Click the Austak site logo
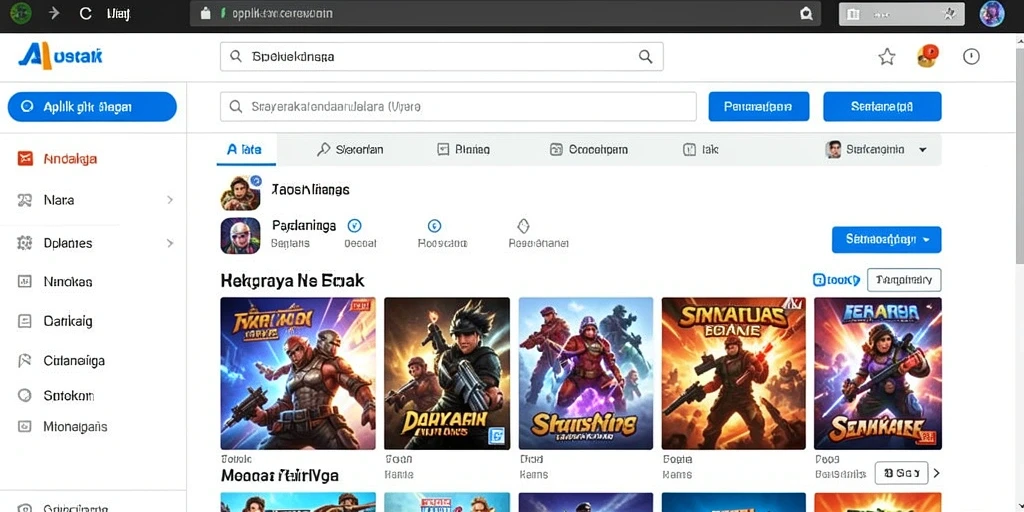Viewport: 1024px width, 512px height. tap(60, 56)
